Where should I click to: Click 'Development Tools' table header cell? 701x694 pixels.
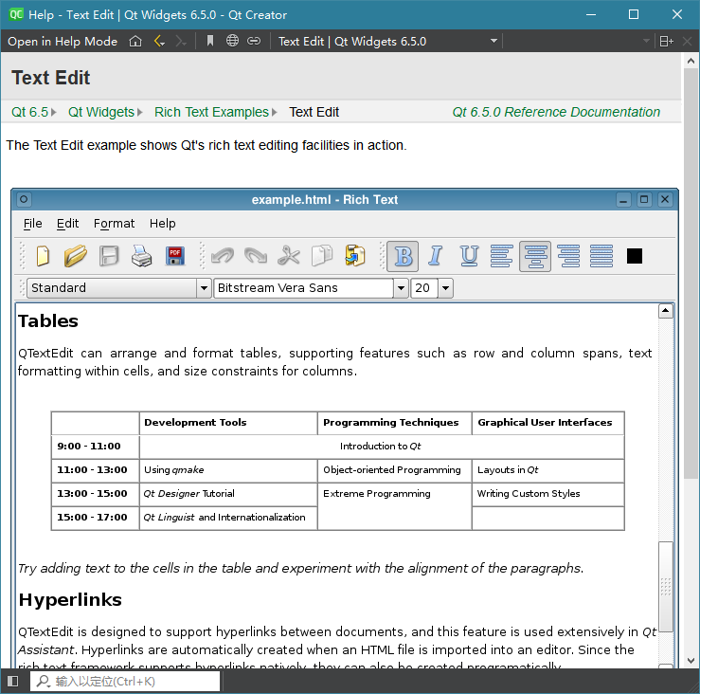tap(228, 423)
